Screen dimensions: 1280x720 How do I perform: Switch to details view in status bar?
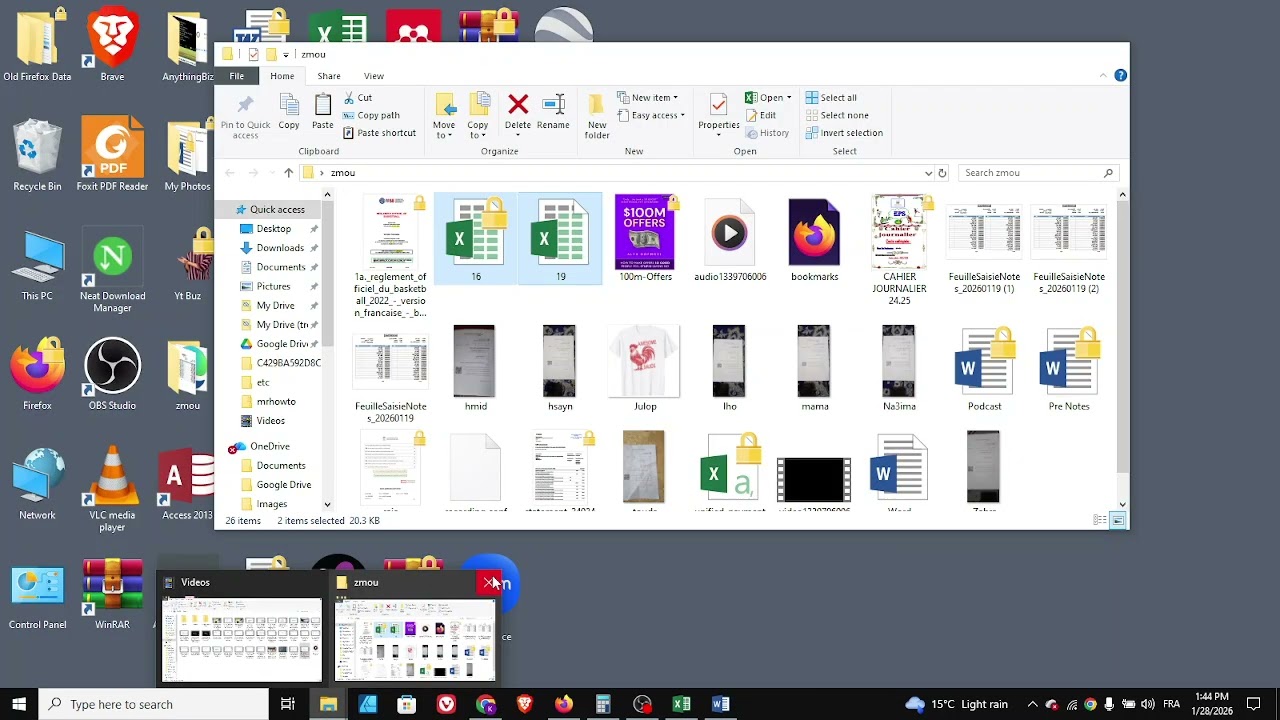click(1100, 521)
